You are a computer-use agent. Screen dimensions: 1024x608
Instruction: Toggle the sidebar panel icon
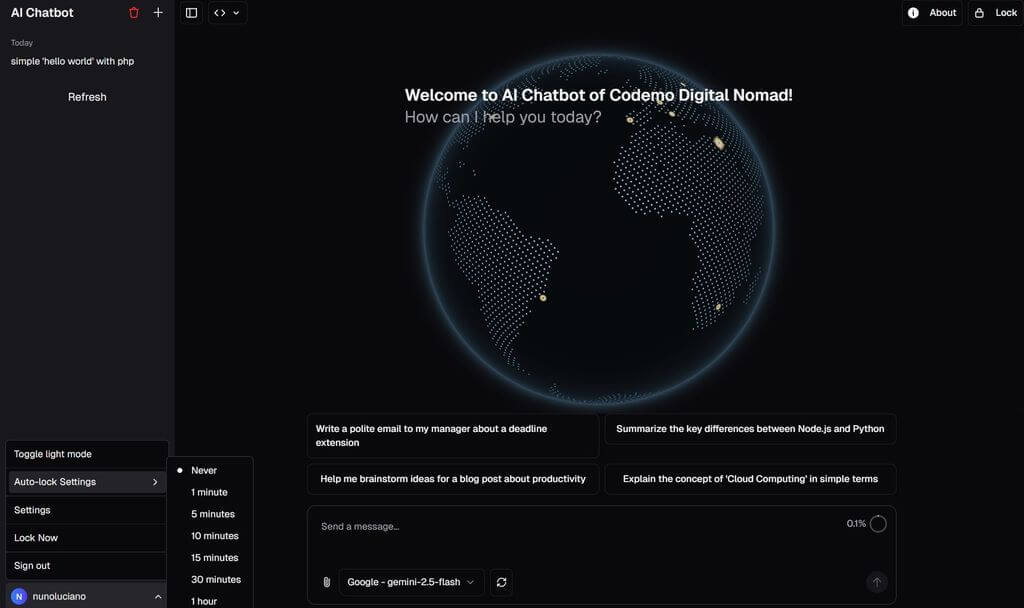click(192, 13)
